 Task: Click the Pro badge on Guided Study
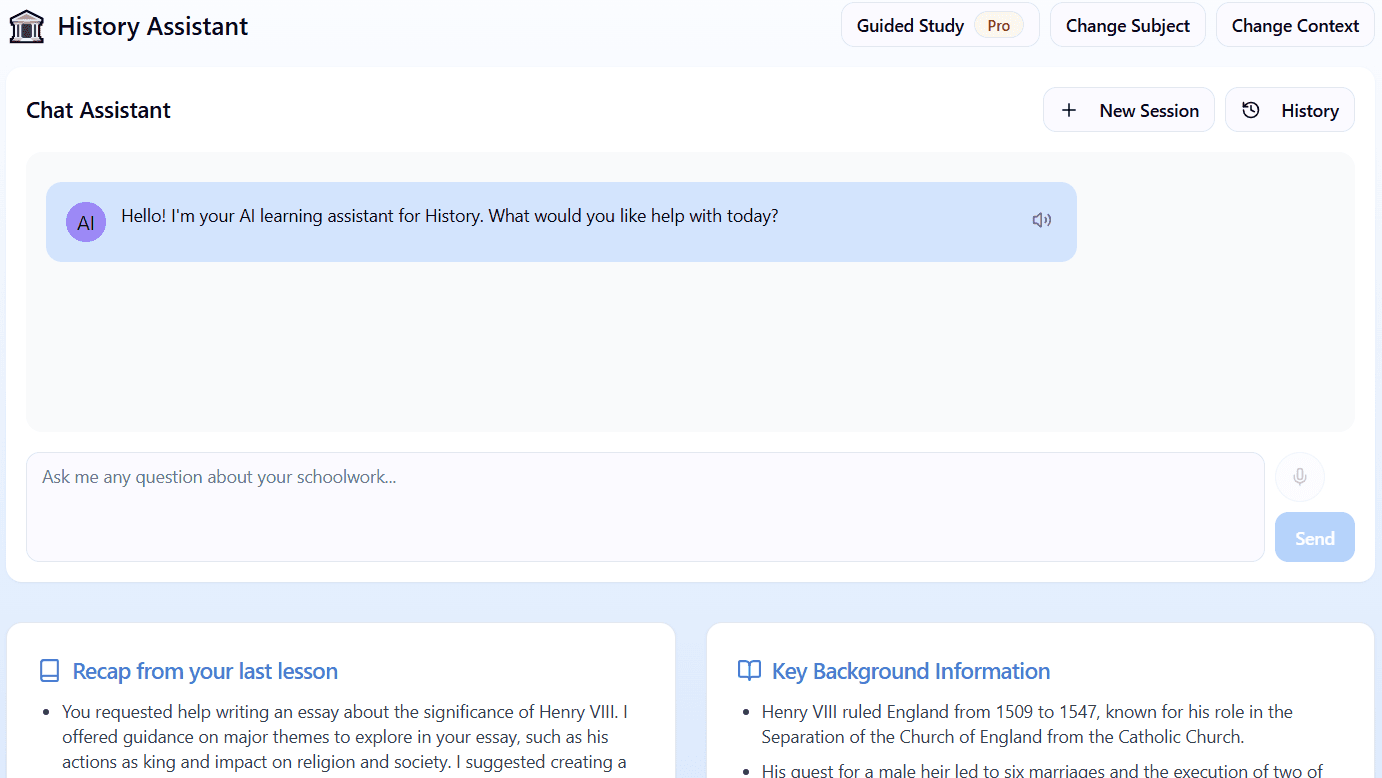(x=998, y=26)
